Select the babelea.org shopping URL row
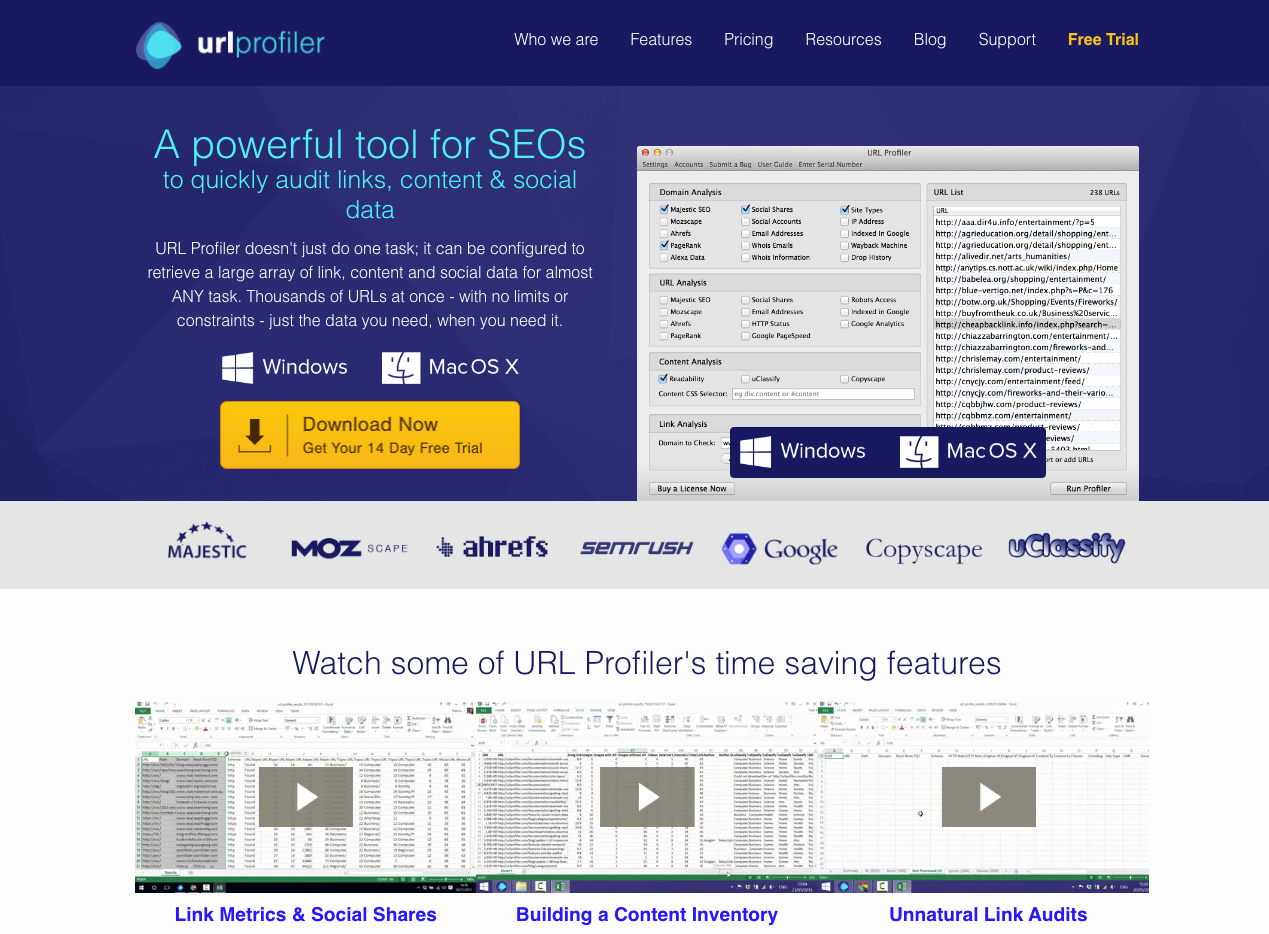The width and height of the screenshot is (1269, 934). (x=1026, y=279)
